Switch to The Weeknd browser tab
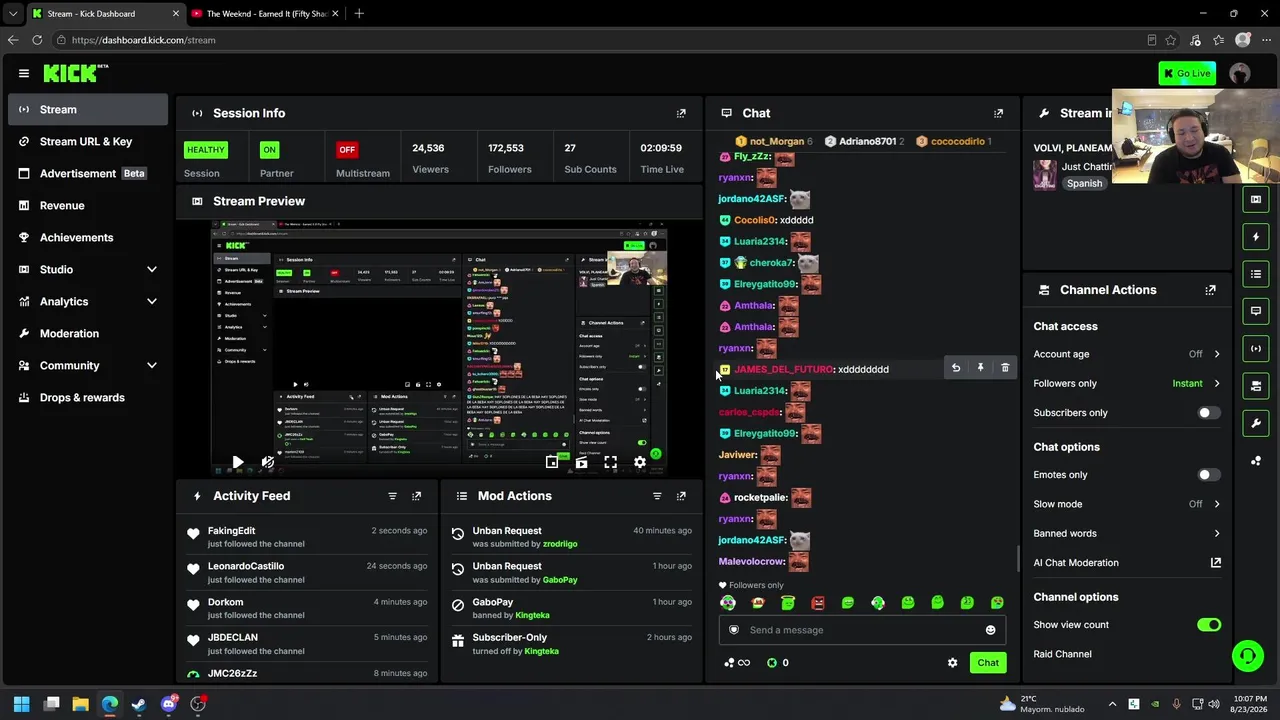 pyautogui.click(x=265, y=14)
